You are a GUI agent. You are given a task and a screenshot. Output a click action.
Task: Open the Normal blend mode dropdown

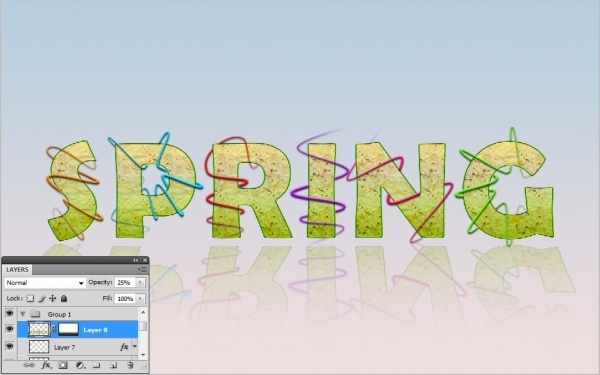45,283
